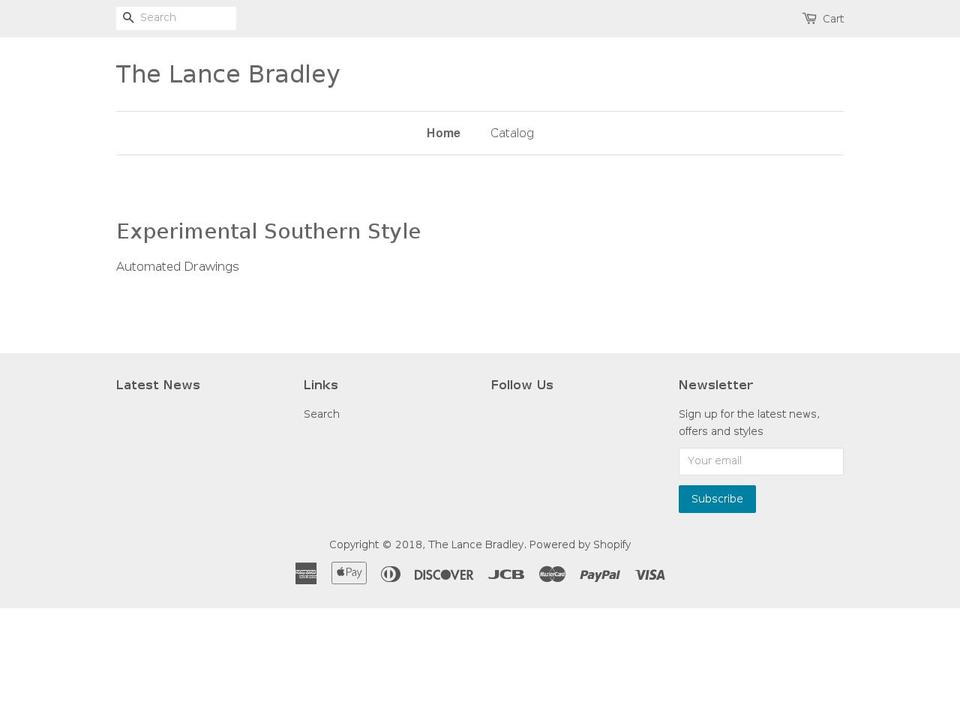The image size is (960, 720).
Task: Select the Home navigation item
Action: click(x=443, y=133)
